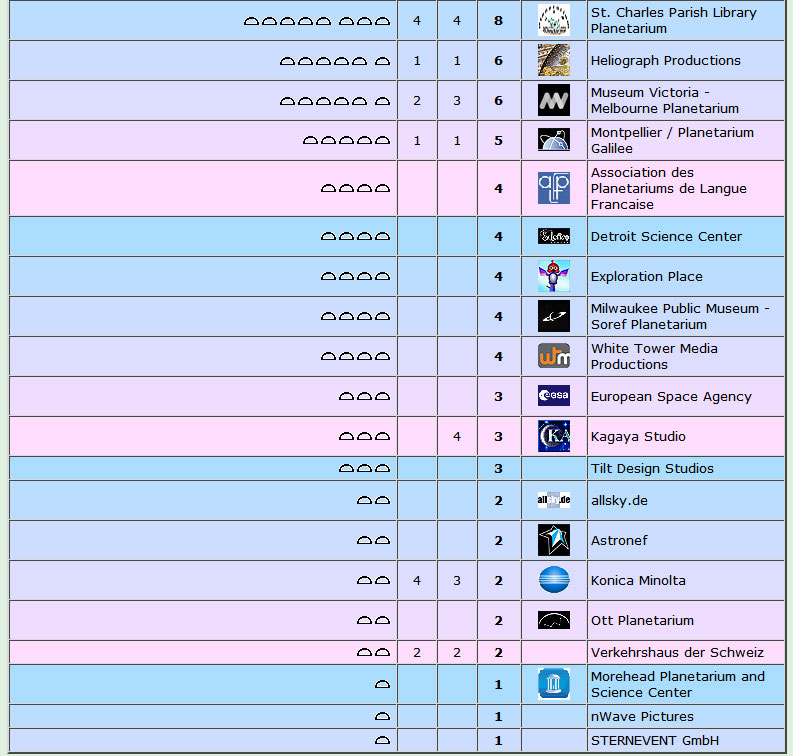Click the bold total 3 in European Space Agency row
The width and height of the screenshot is (793, 756).
[499, 396]
